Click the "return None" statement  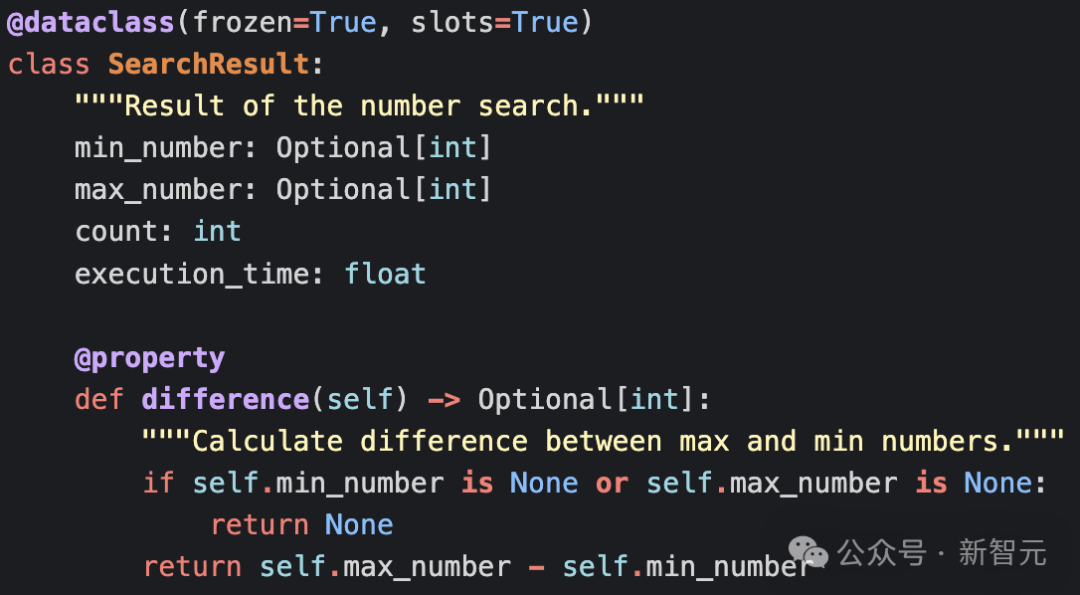click(301, 525)
